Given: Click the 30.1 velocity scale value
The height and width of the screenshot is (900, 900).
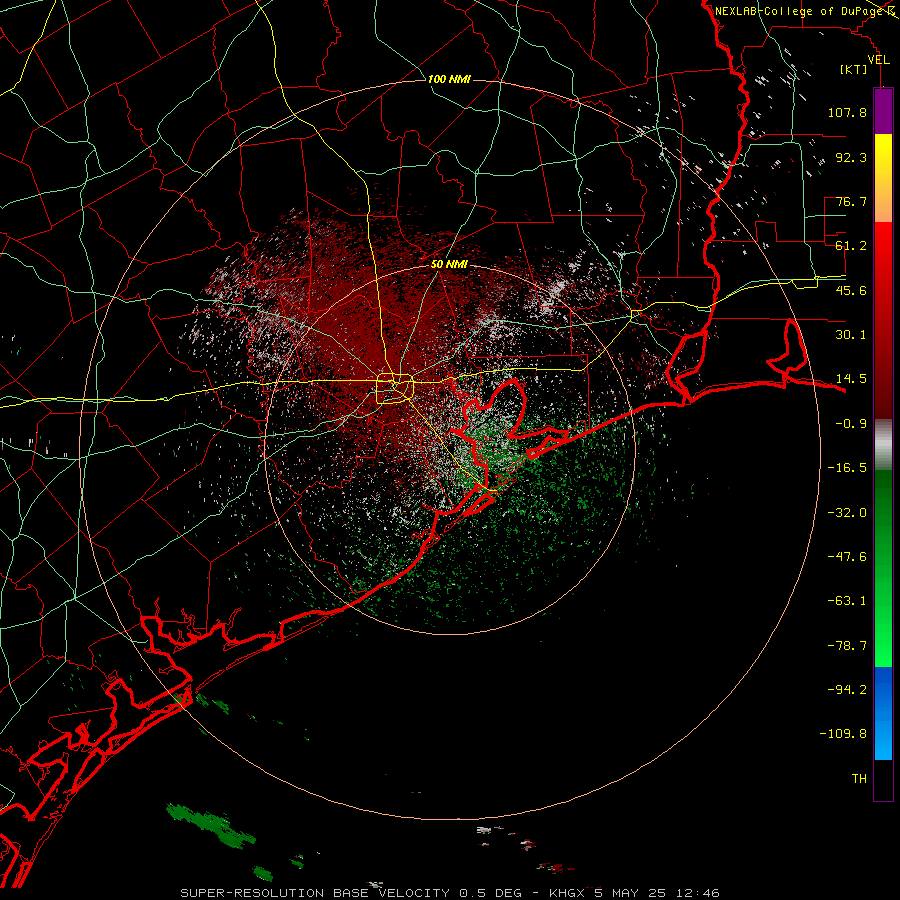Looking at the screenshot, I should pos(851,335).
